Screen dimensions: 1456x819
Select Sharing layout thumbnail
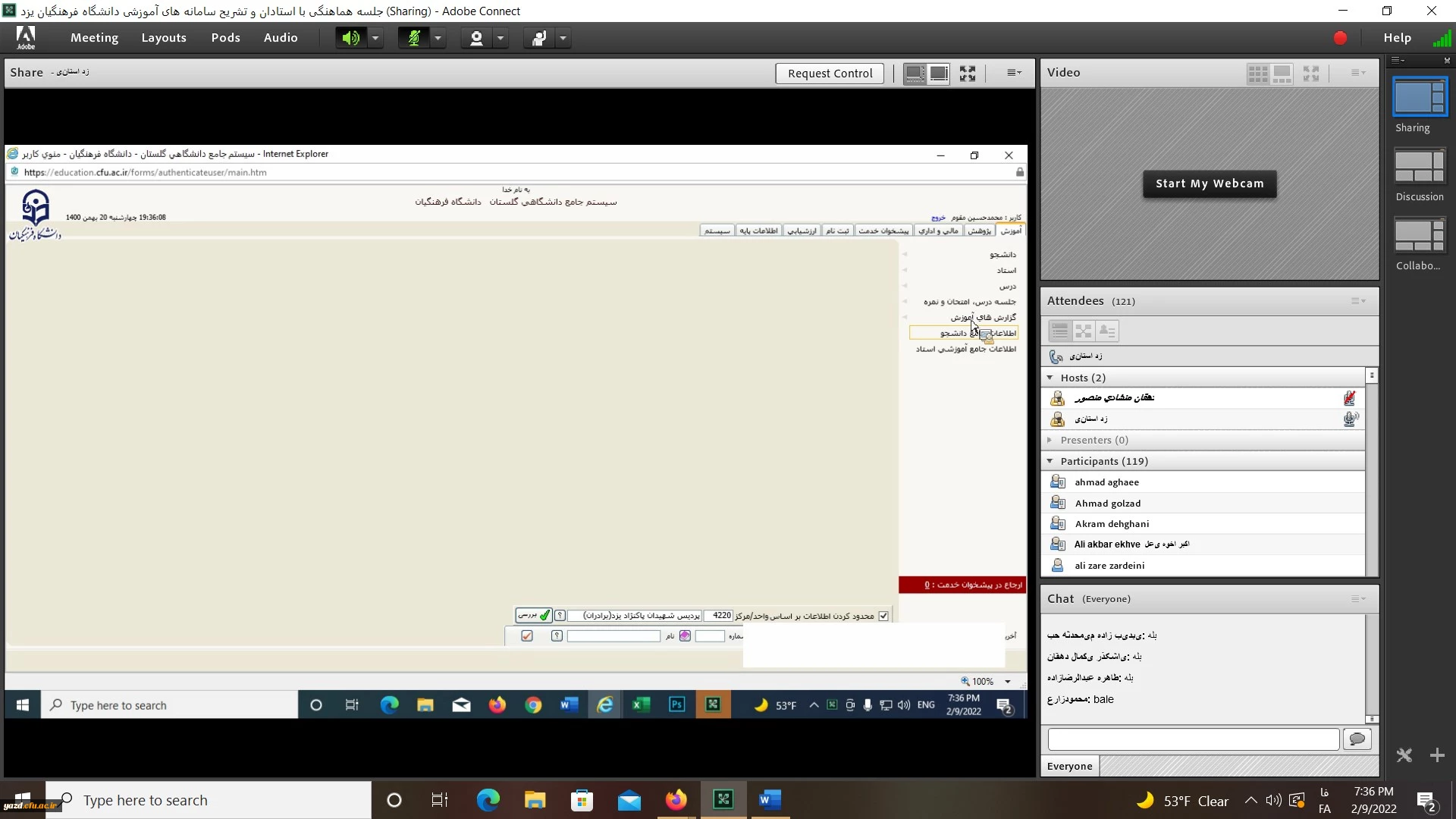coord(1420,97)
